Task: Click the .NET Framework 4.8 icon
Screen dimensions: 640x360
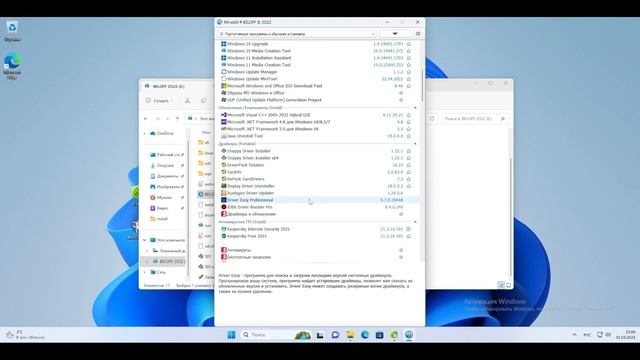Action: coord(224,122)
